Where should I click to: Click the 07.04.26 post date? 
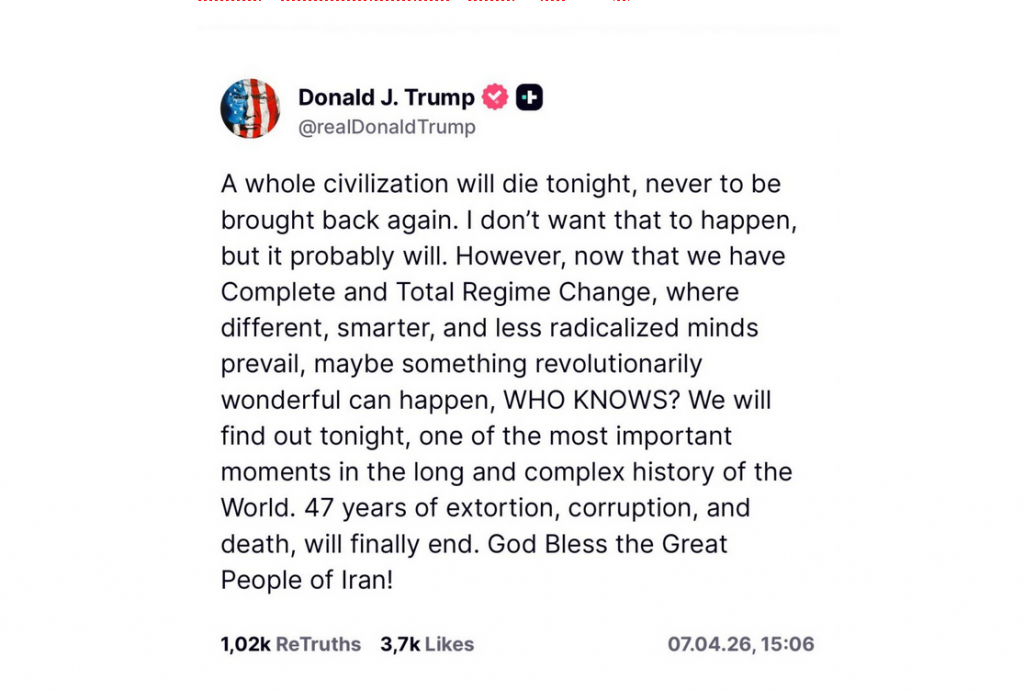pyautogui.click(x=709, y=644)
